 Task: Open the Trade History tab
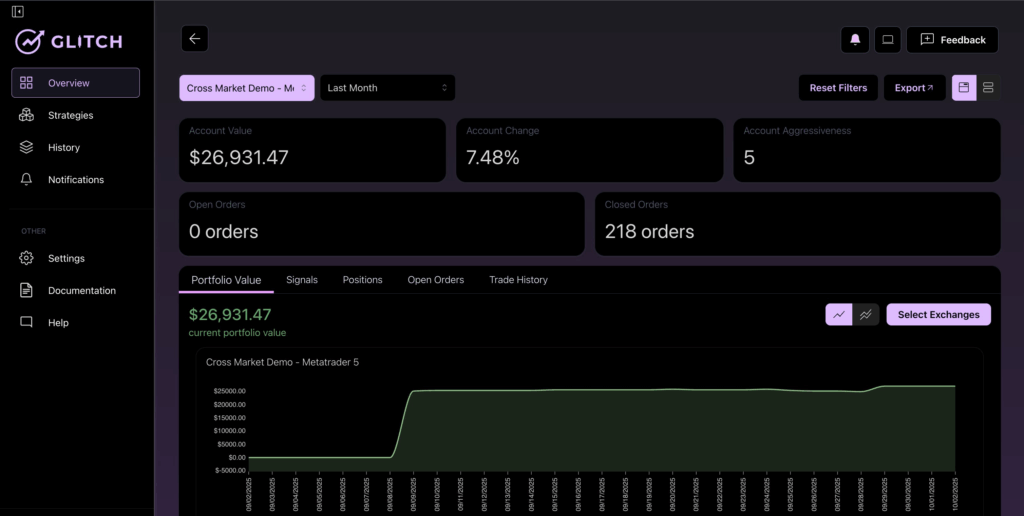(x=518, y=280)
